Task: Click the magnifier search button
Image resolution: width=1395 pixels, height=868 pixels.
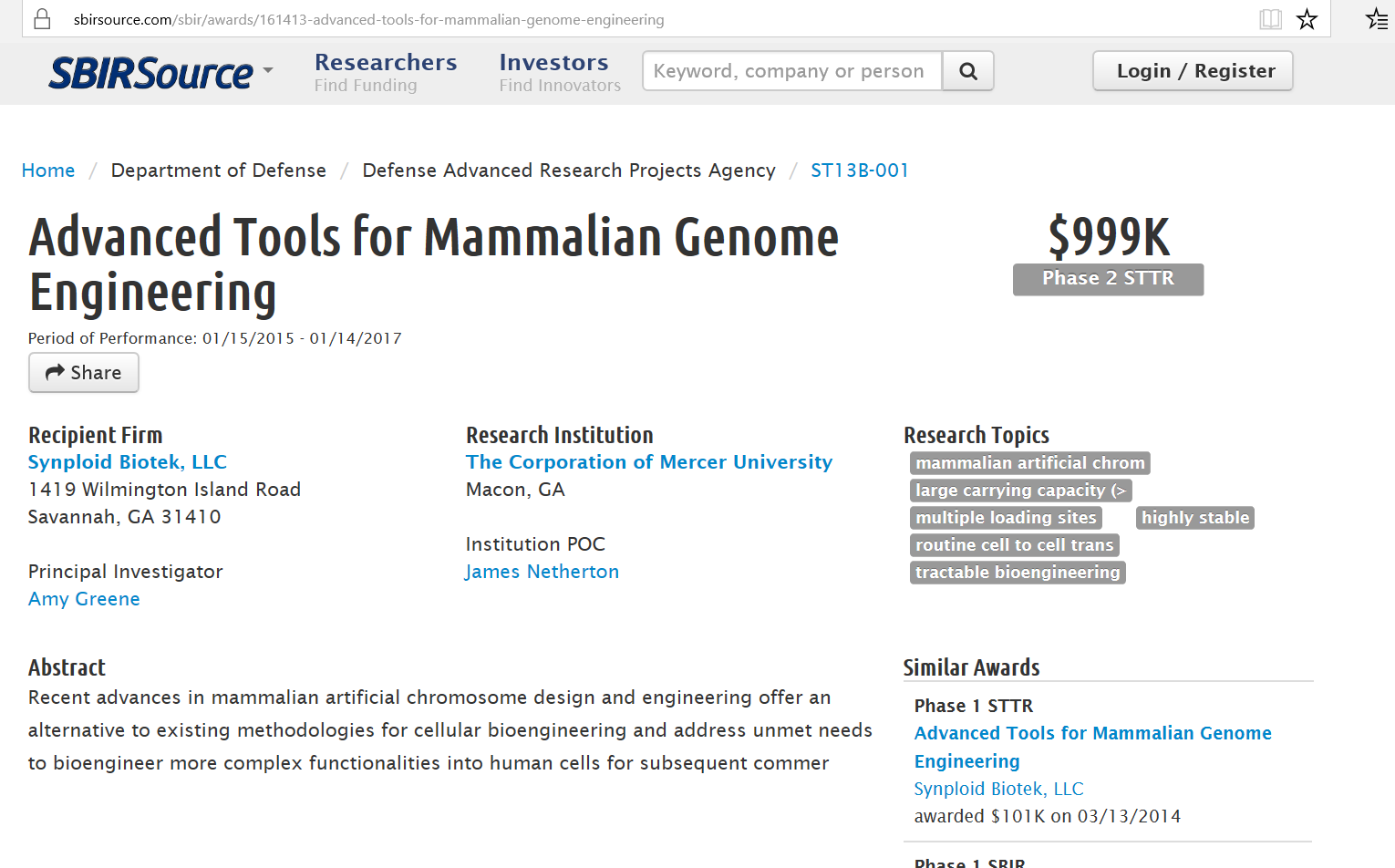Action: click(x=968, y=71)
